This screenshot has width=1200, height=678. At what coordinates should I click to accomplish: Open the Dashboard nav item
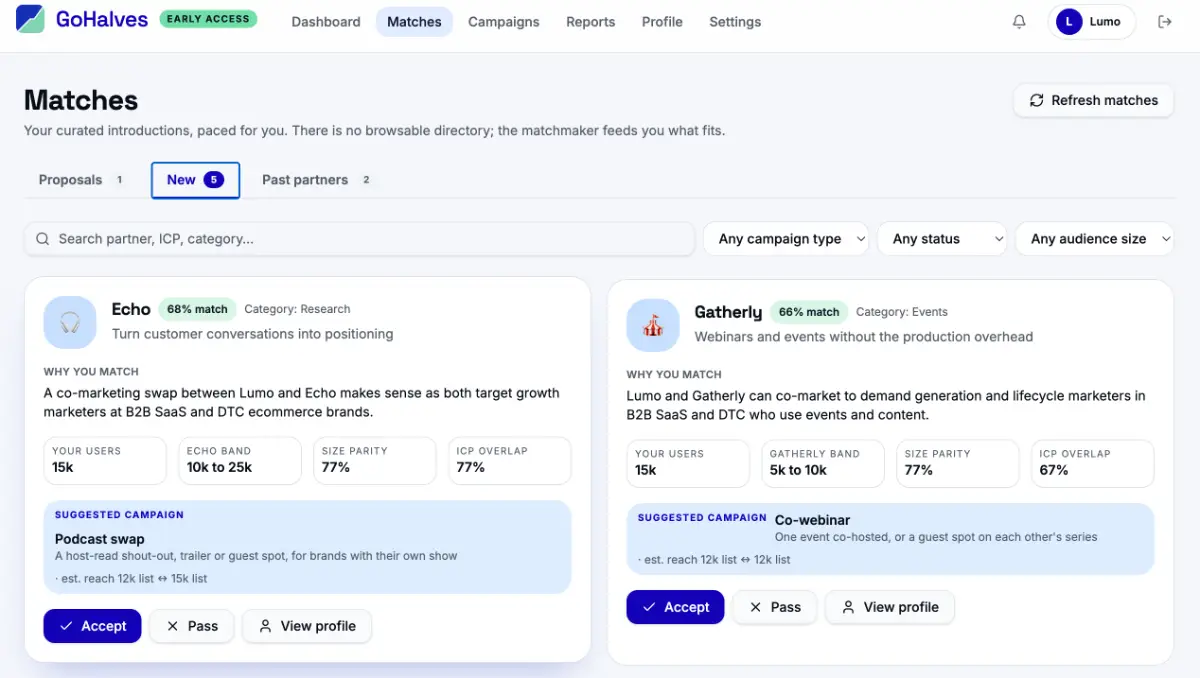tap(326, 22)
